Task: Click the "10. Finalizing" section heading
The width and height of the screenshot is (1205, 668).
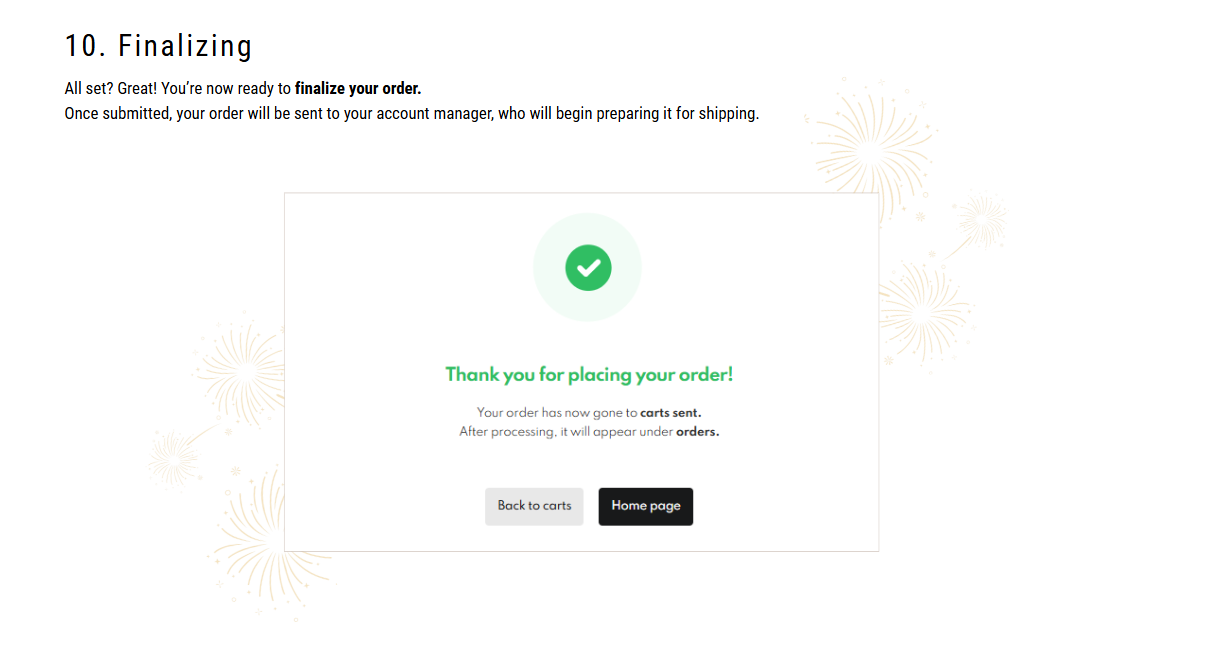Action: click(158, 46)
